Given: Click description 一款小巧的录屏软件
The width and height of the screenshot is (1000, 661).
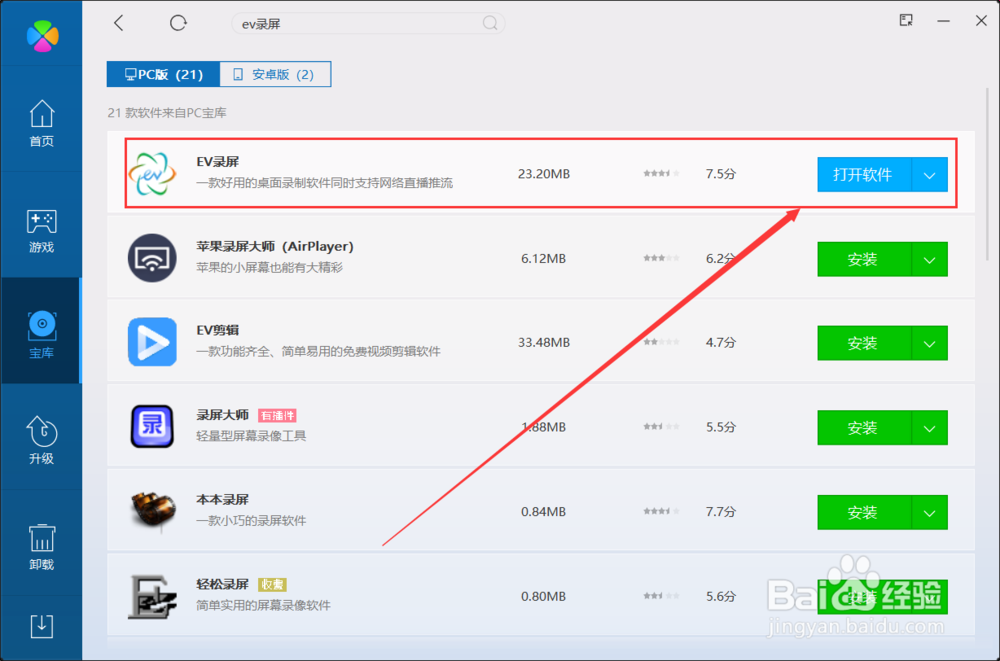Looking at the screenshot, I should (251, 521).
